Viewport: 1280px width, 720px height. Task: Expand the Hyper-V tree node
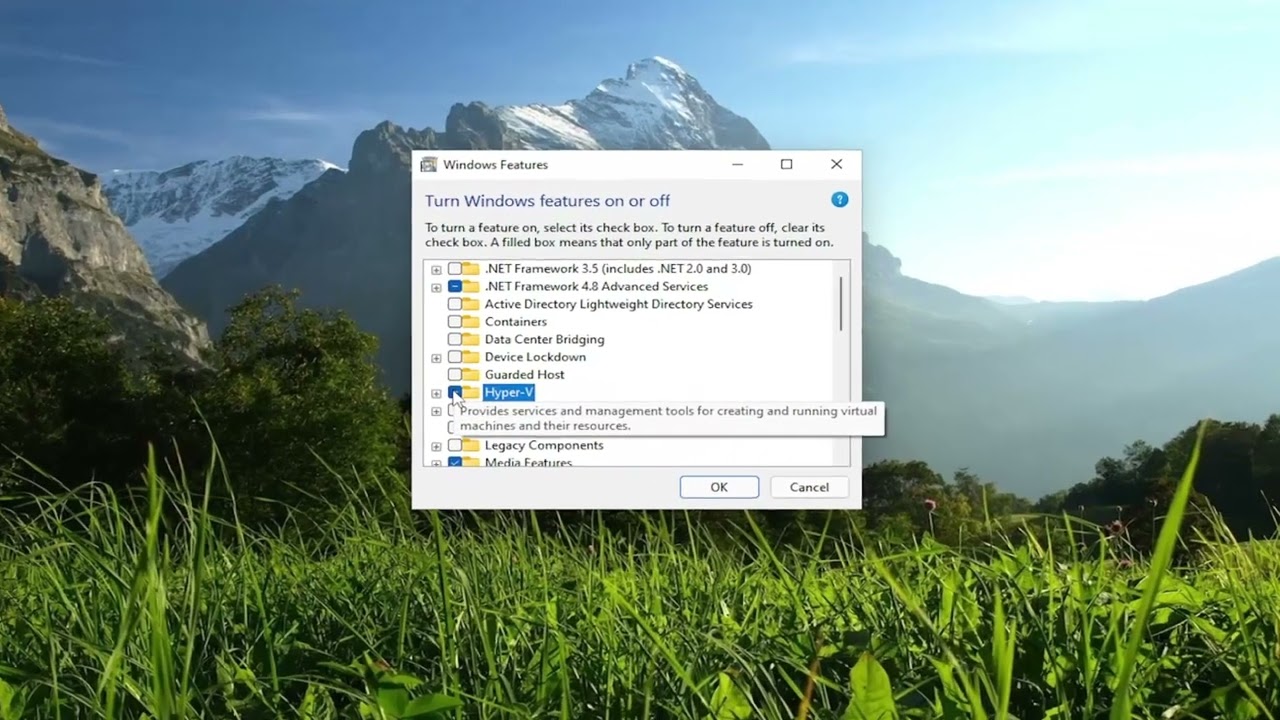click(x=436, y=393)
